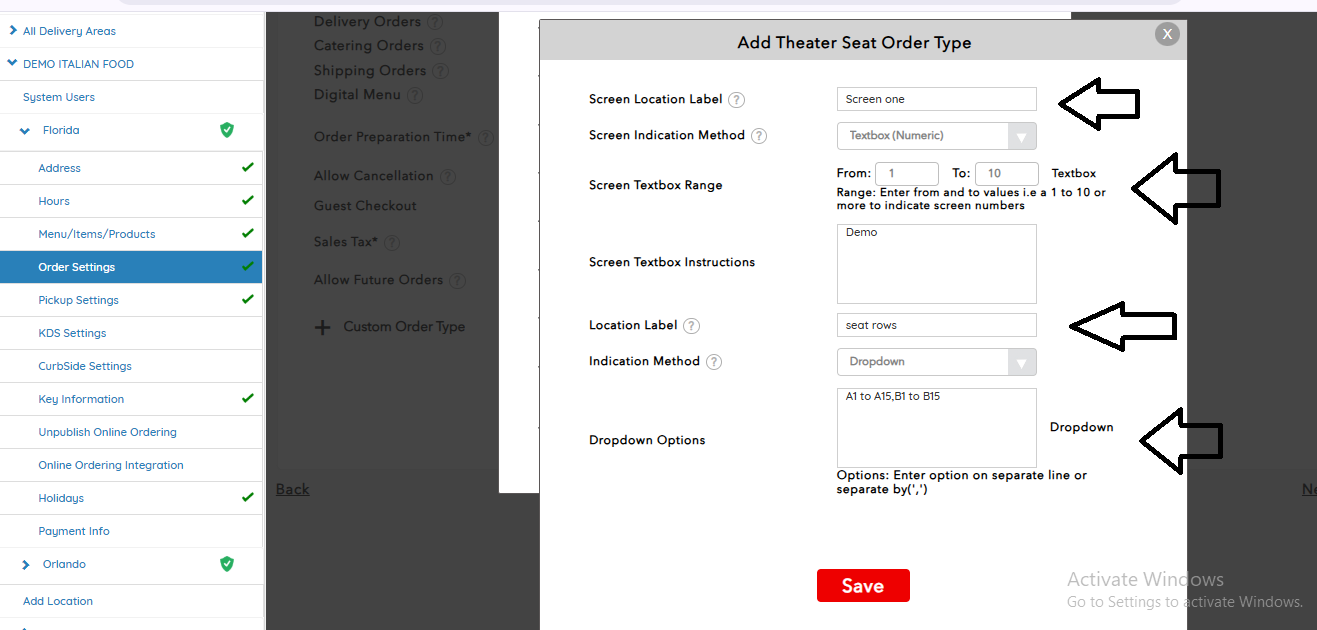The height and width of the screenshot is (630, 1317).
Task: Click the plus icon for Custom Order Type
Action: [x=322, y=327]
